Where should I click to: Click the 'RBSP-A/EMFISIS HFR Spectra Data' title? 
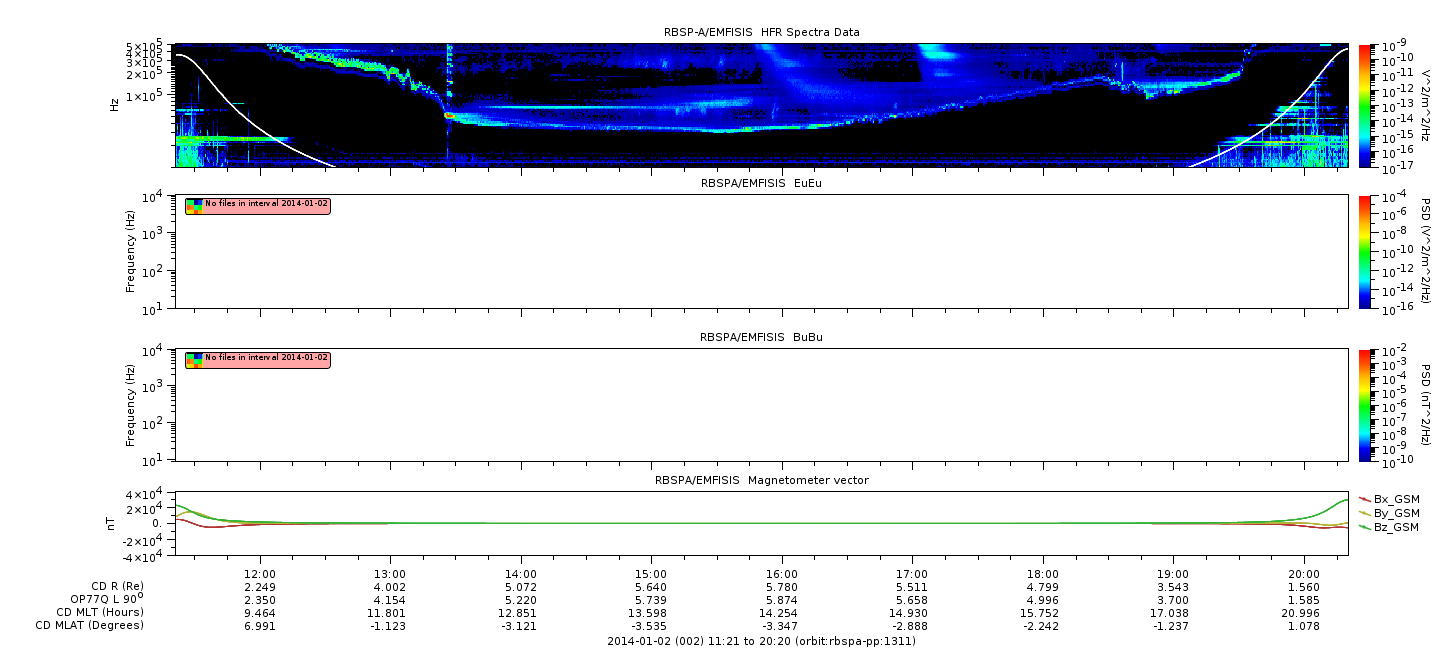click(761, 32)
